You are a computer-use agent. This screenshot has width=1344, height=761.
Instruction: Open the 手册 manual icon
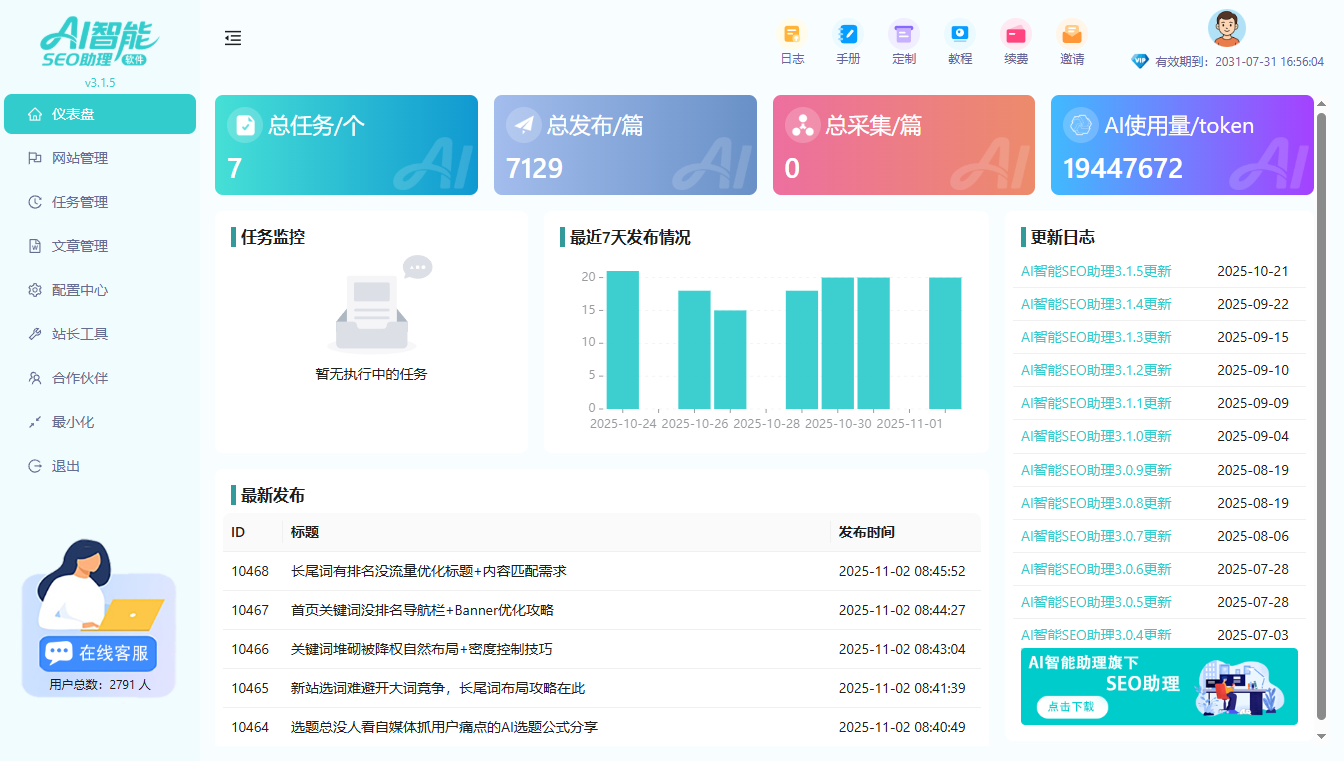pyautogui.click(x=848, y=34)
